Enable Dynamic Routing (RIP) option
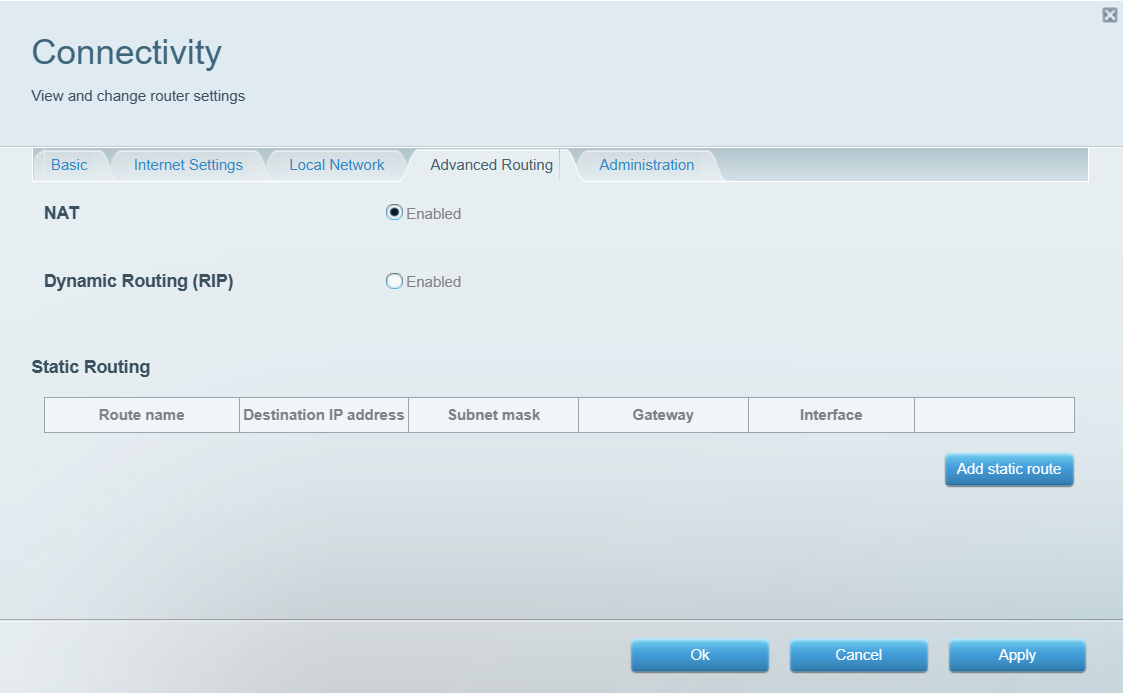This screenshot has height=693, width=1123. 394,281
